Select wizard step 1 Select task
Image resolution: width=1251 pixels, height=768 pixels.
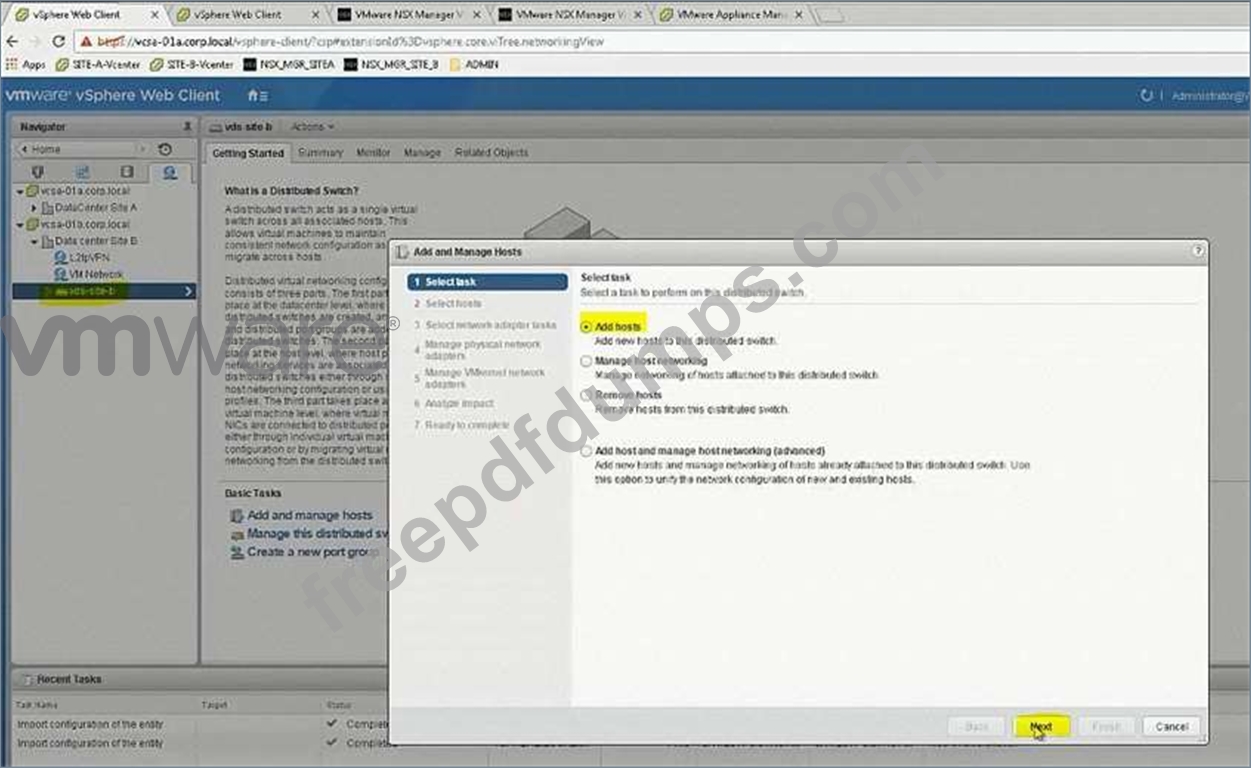click(487, 282)
